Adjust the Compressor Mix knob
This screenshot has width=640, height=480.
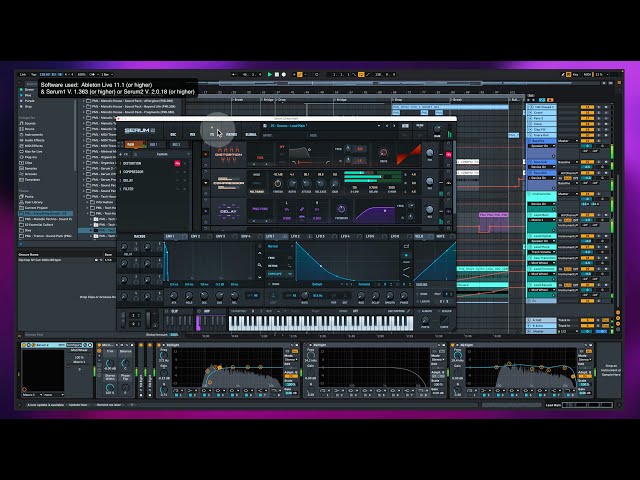[429, 181]
